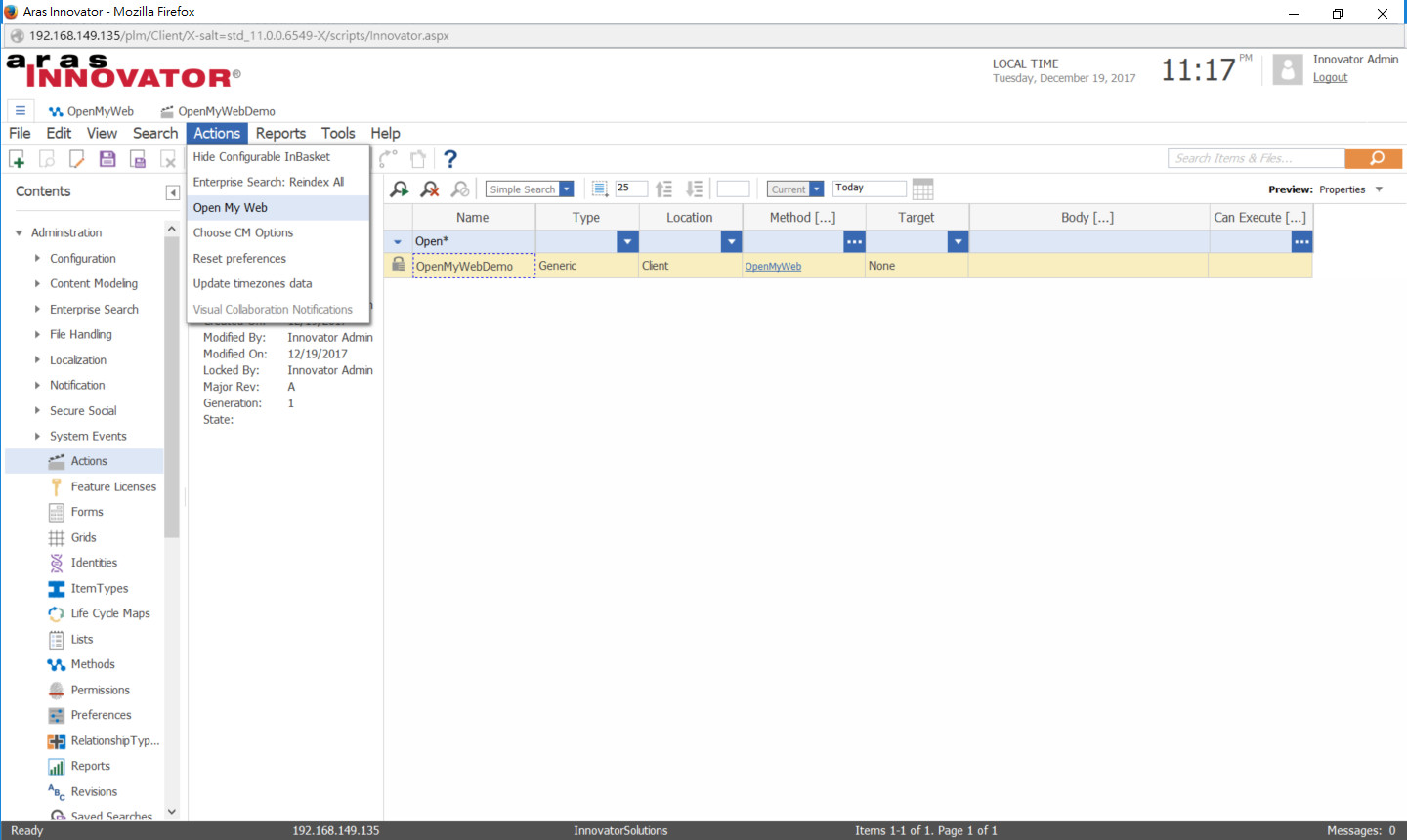This screenshot has height=840, width=1407.
Task: Open Lists in the Contents tree
Action: [82, 639]
